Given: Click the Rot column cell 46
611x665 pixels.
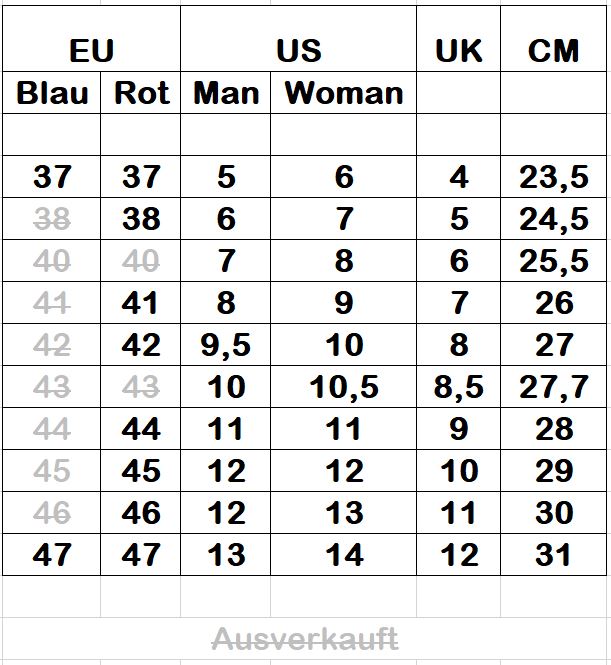Looking at the screenshot, I should 141,513.
